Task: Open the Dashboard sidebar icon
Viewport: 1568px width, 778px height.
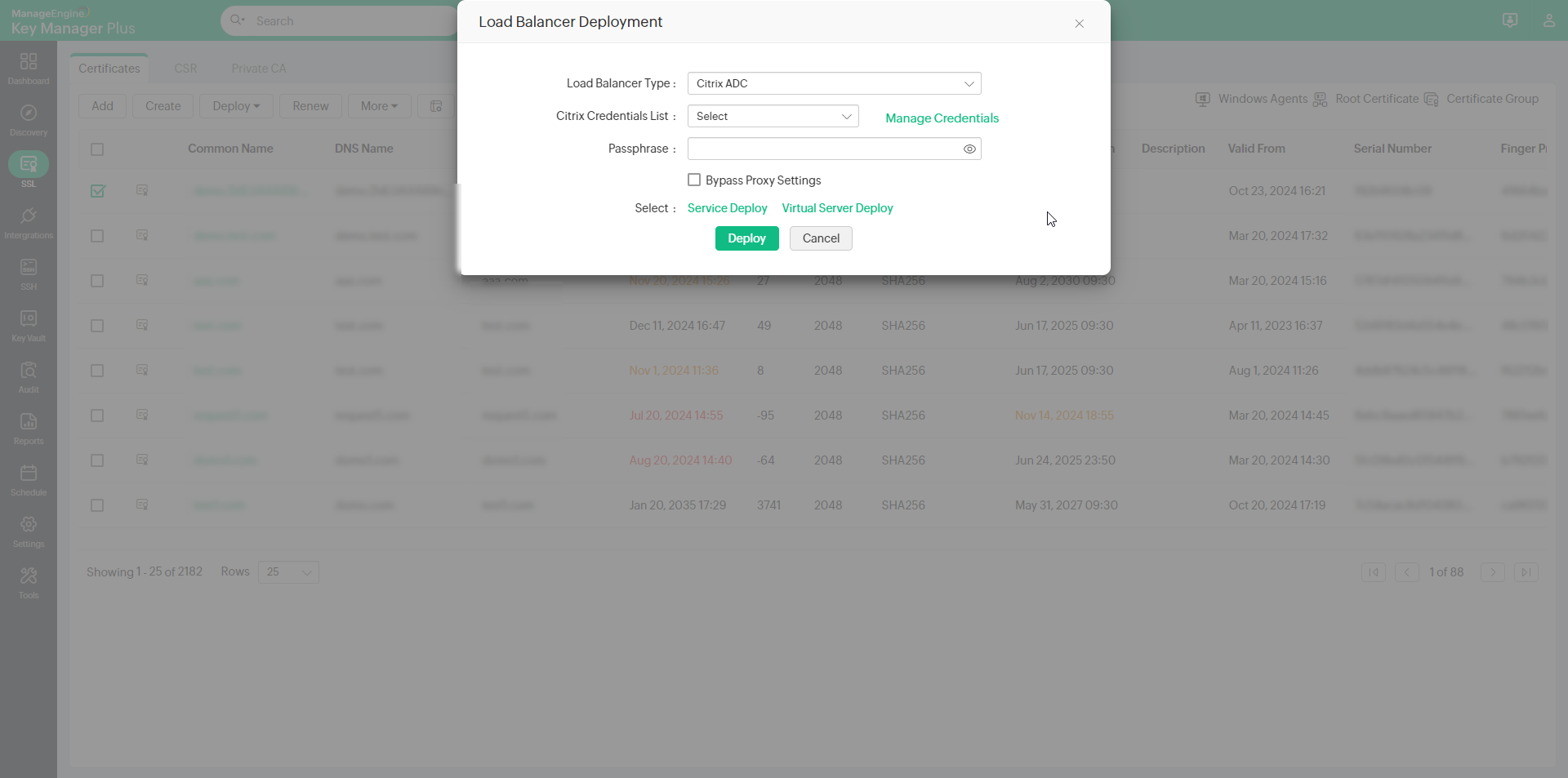Action: 29,61
